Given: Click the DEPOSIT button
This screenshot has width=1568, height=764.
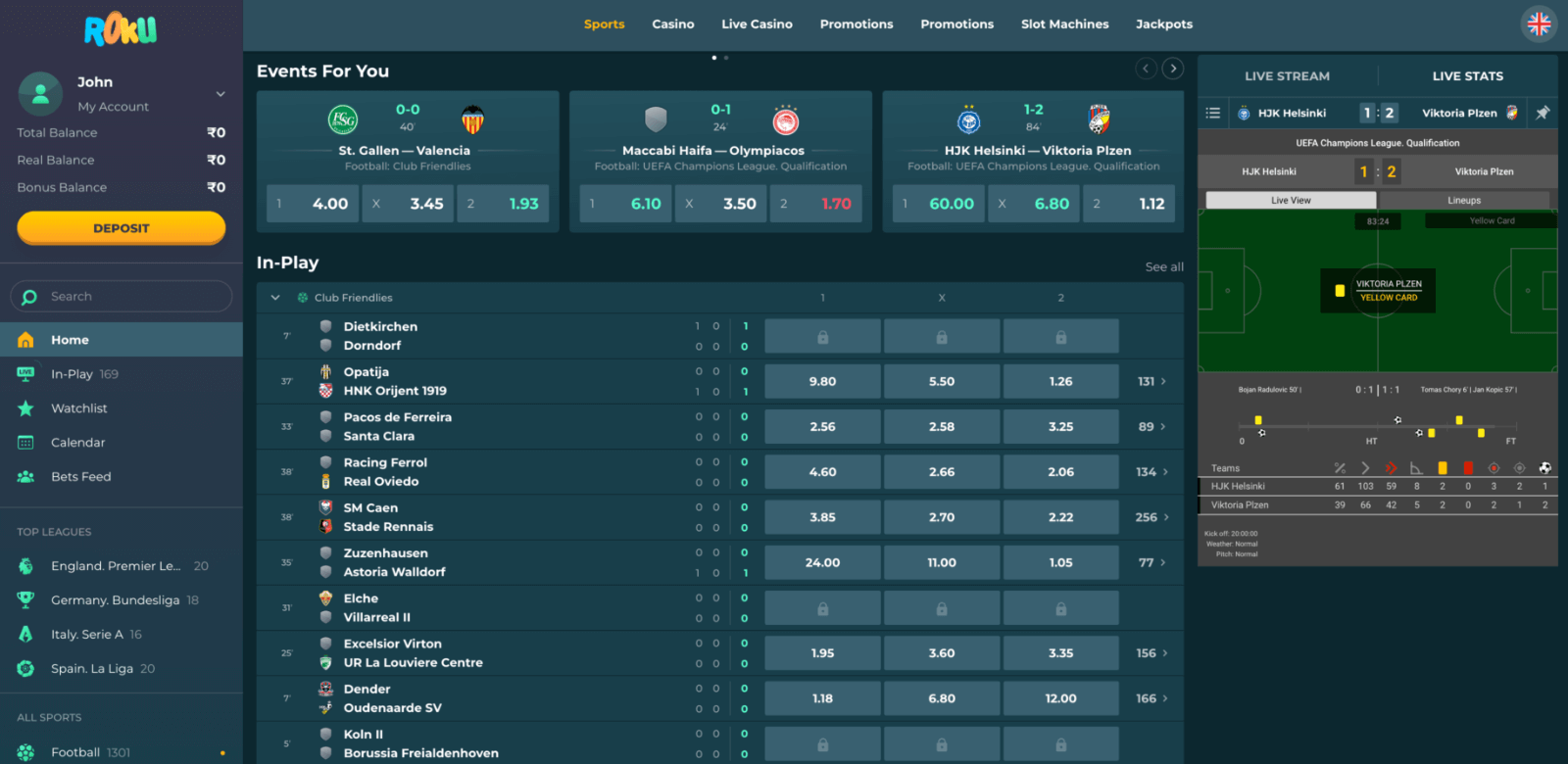Looking at the screenshot, I should pos(121,228).
